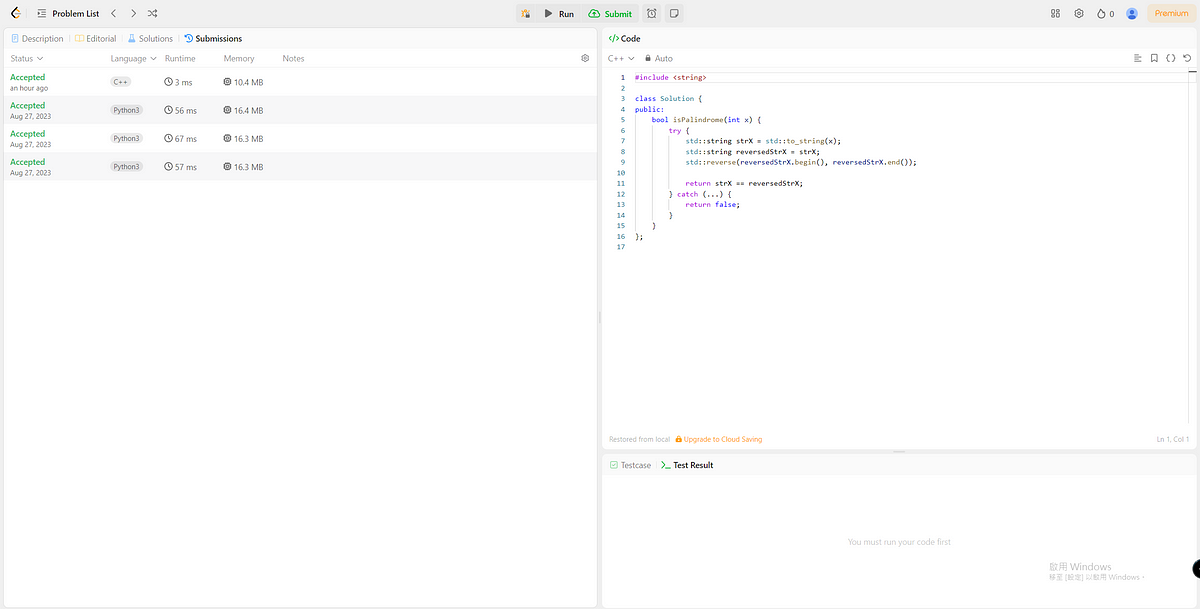The width and height of the screenshot is (1200, 609).
Task: Open the layout grid icon
Action: tap(1056, 14)
